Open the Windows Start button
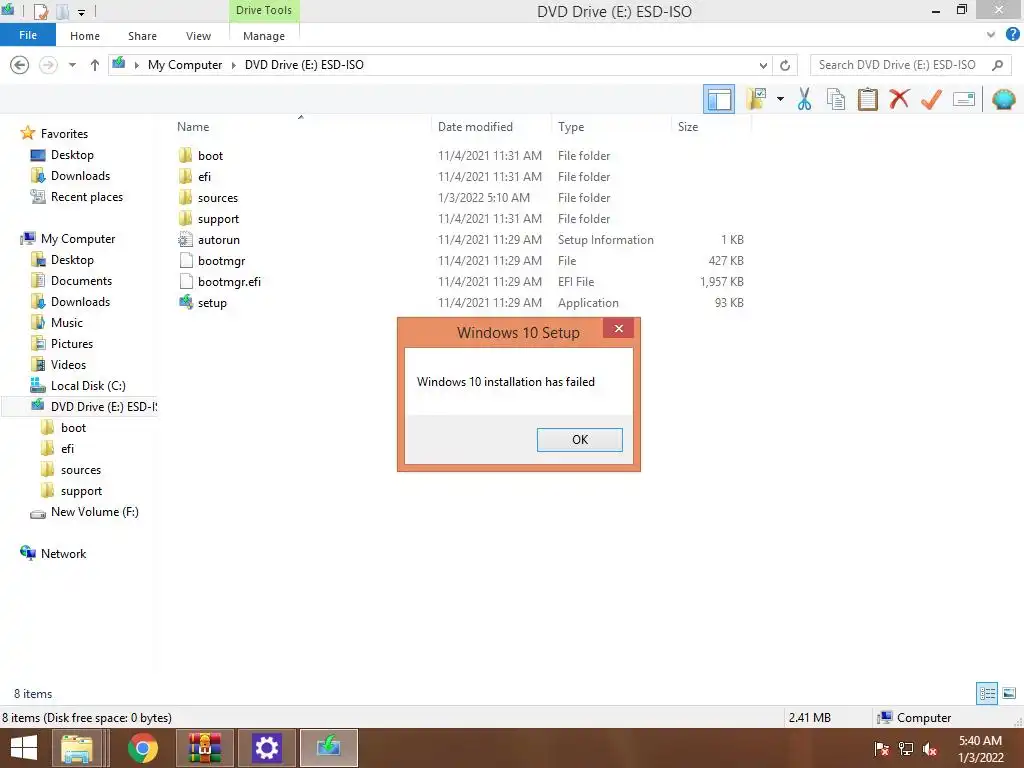The width and height of the screenshot is (1024, 768). tap(24, 748)
